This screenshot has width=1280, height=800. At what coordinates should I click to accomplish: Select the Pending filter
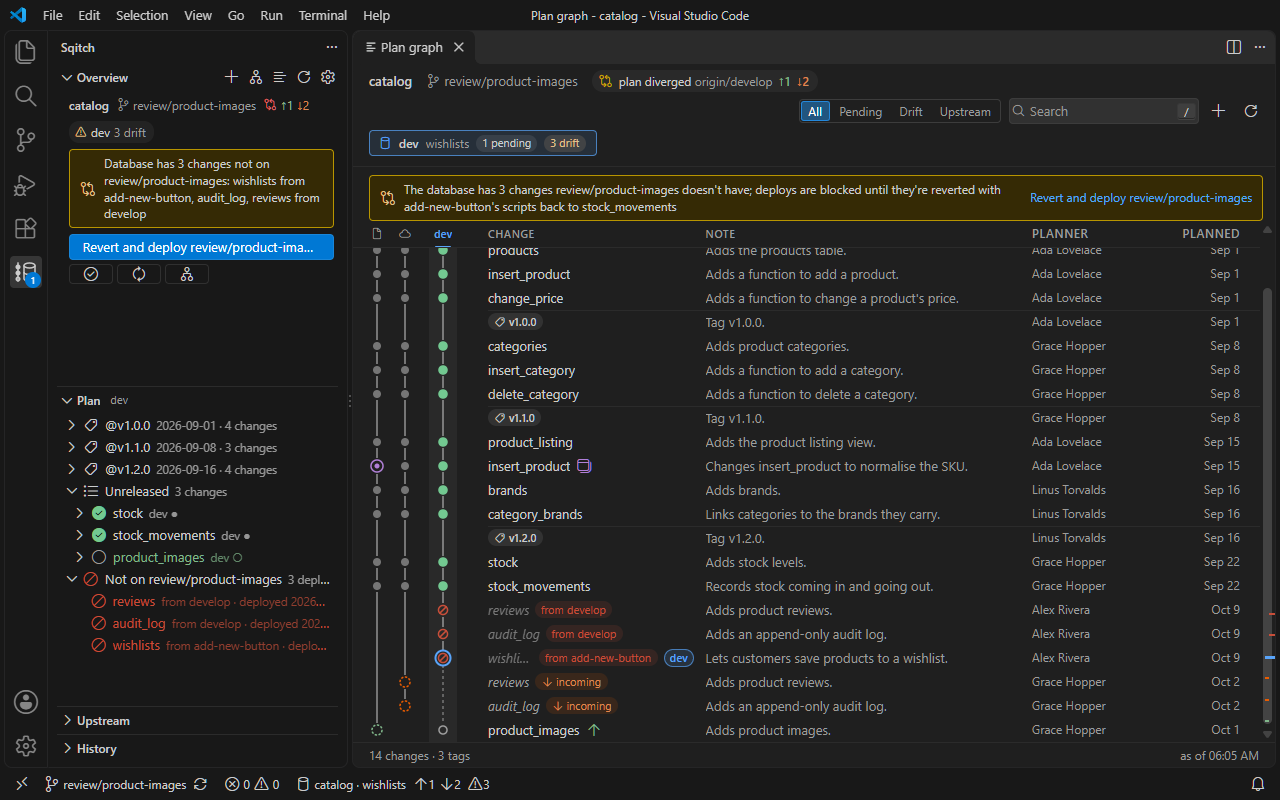860,112
